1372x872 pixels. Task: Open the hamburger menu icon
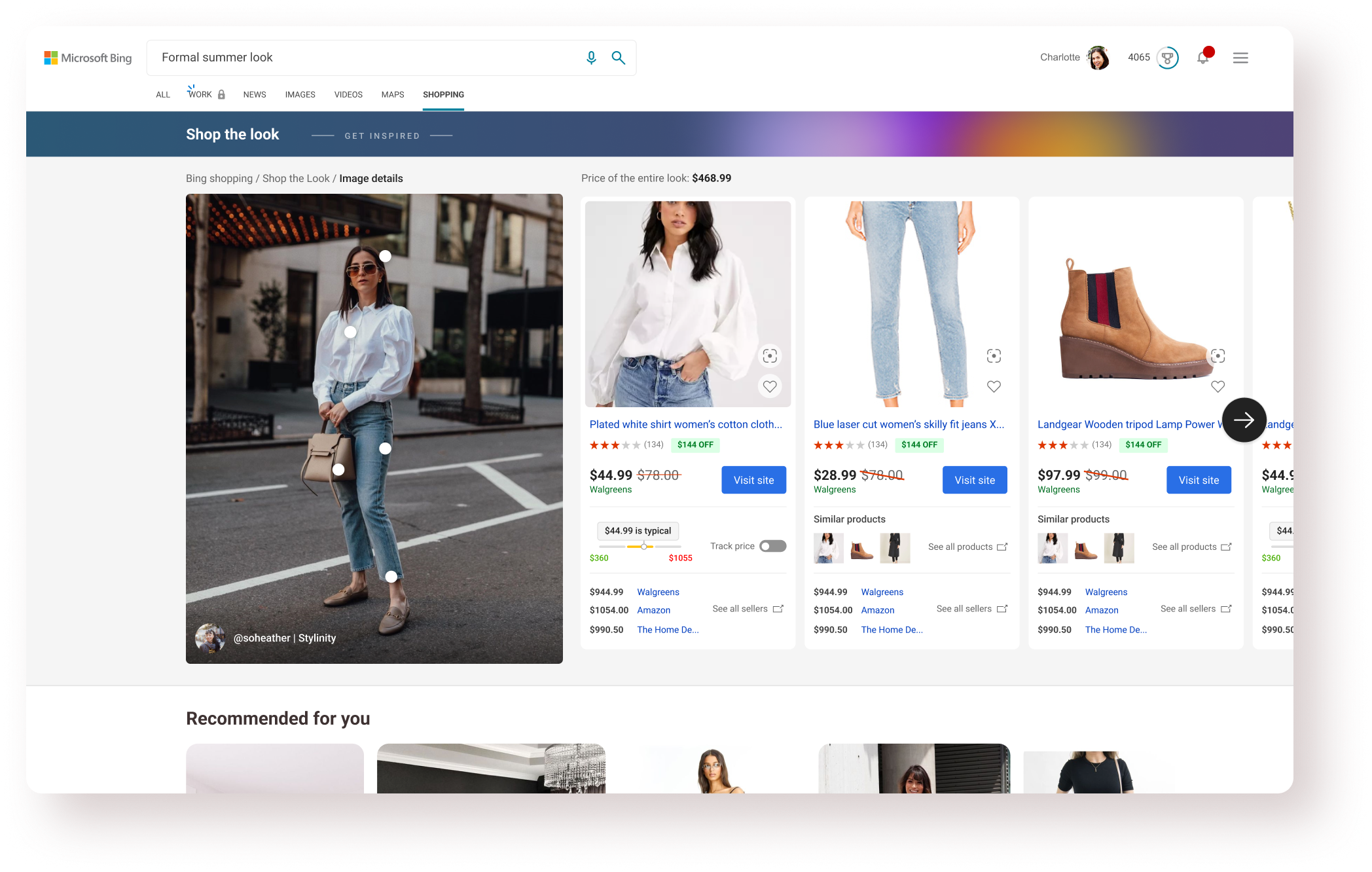[x=1240, y=58]
